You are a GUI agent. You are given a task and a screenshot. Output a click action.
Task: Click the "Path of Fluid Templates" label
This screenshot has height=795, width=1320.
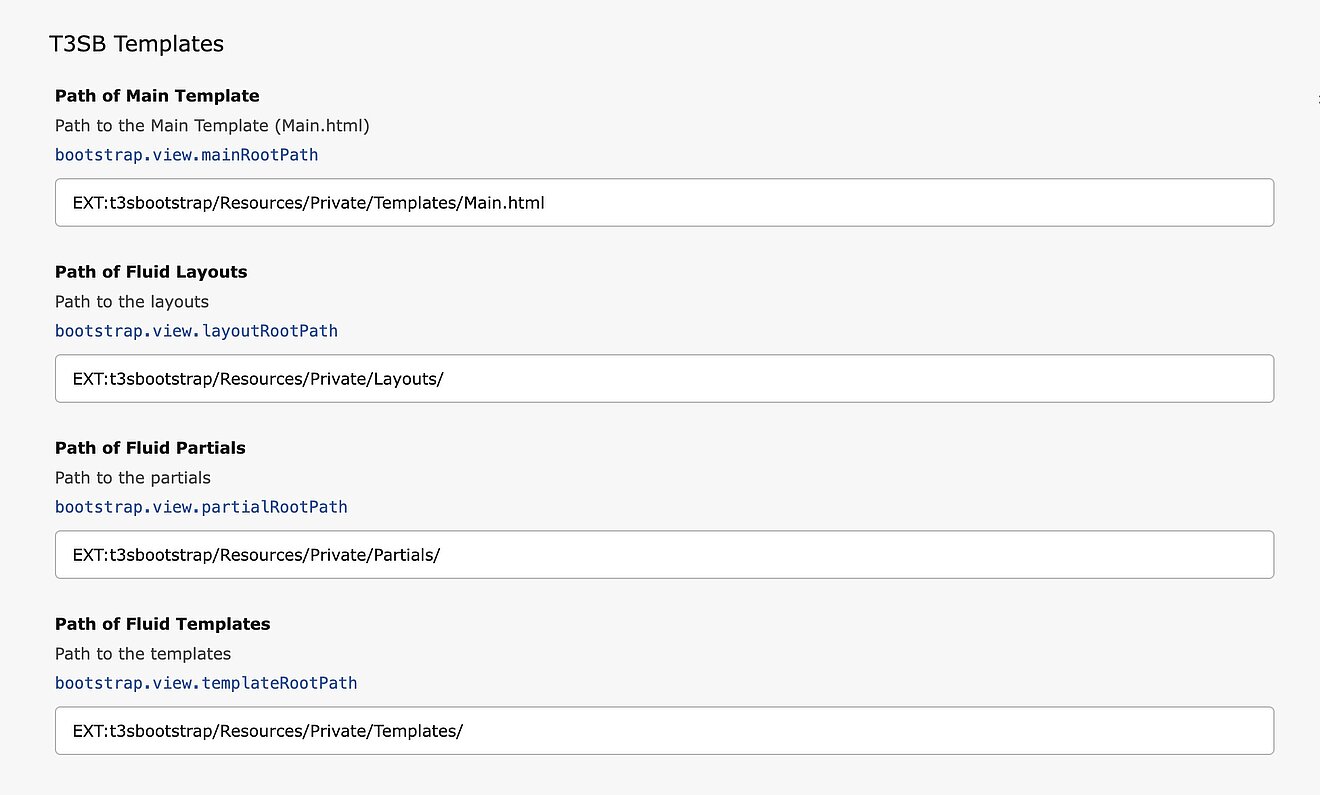(162, 624)
